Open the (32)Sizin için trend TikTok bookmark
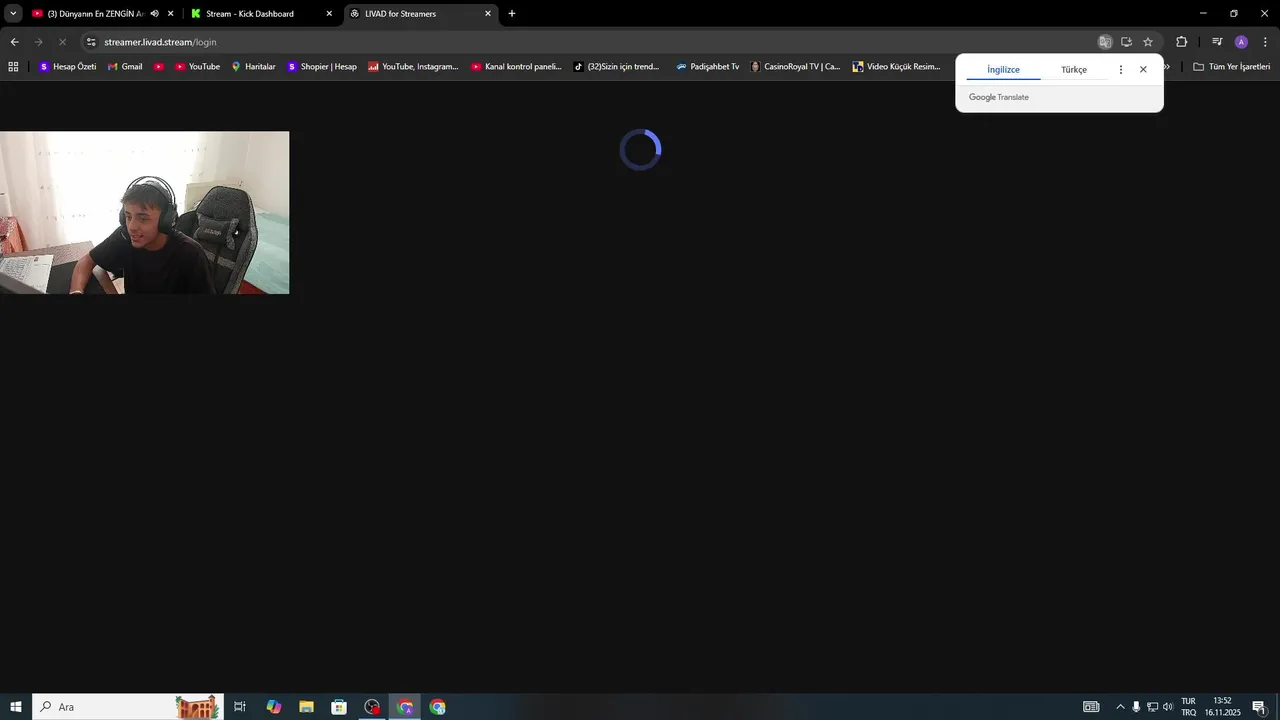The image size is (1280, 720). point(616,67)
